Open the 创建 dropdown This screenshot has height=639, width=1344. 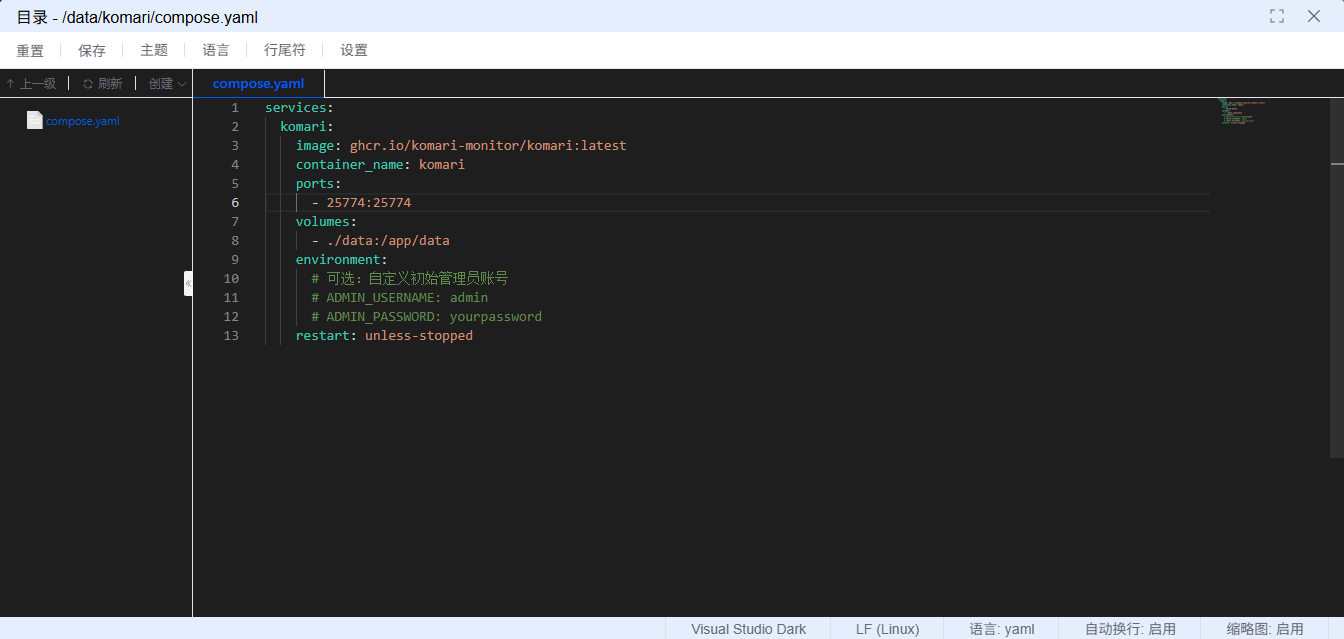pos(167,84)
